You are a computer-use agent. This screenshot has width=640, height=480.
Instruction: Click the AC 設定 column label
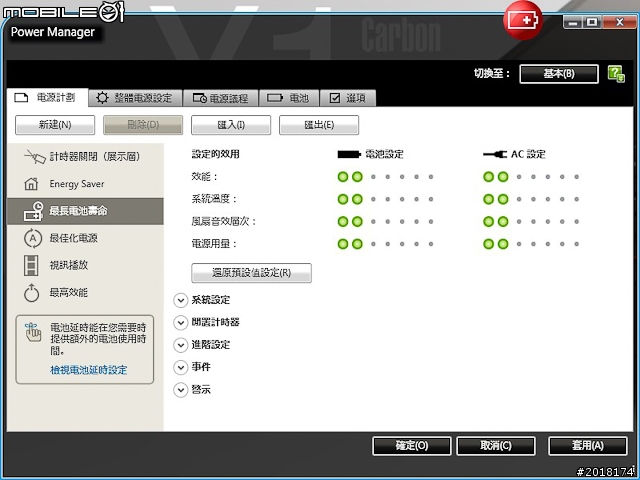point(528,154)
